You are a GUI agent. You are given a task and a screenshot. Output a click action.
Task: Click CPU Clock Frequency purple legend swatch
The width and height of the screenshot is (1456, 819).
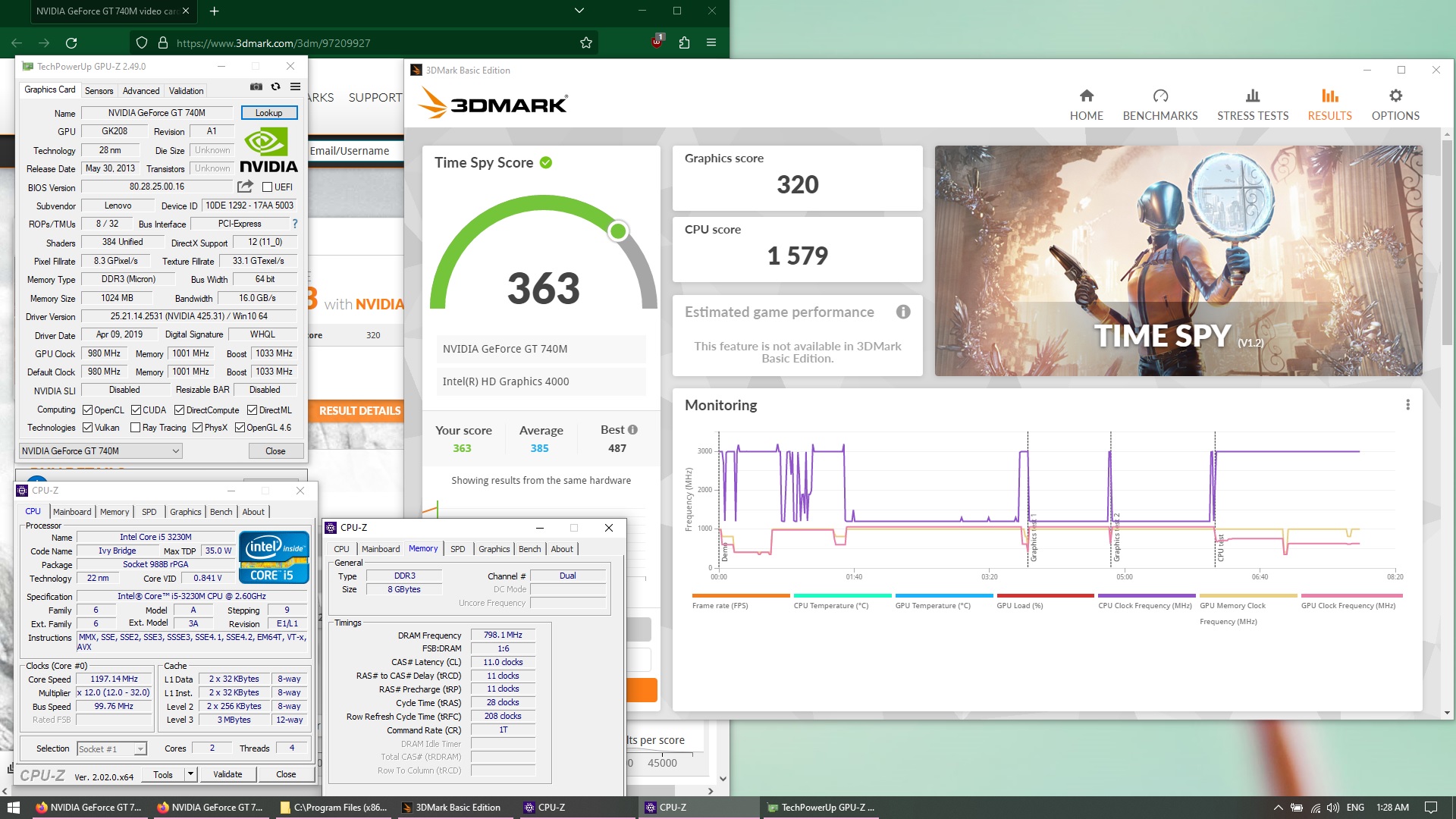click(1147, 596)
